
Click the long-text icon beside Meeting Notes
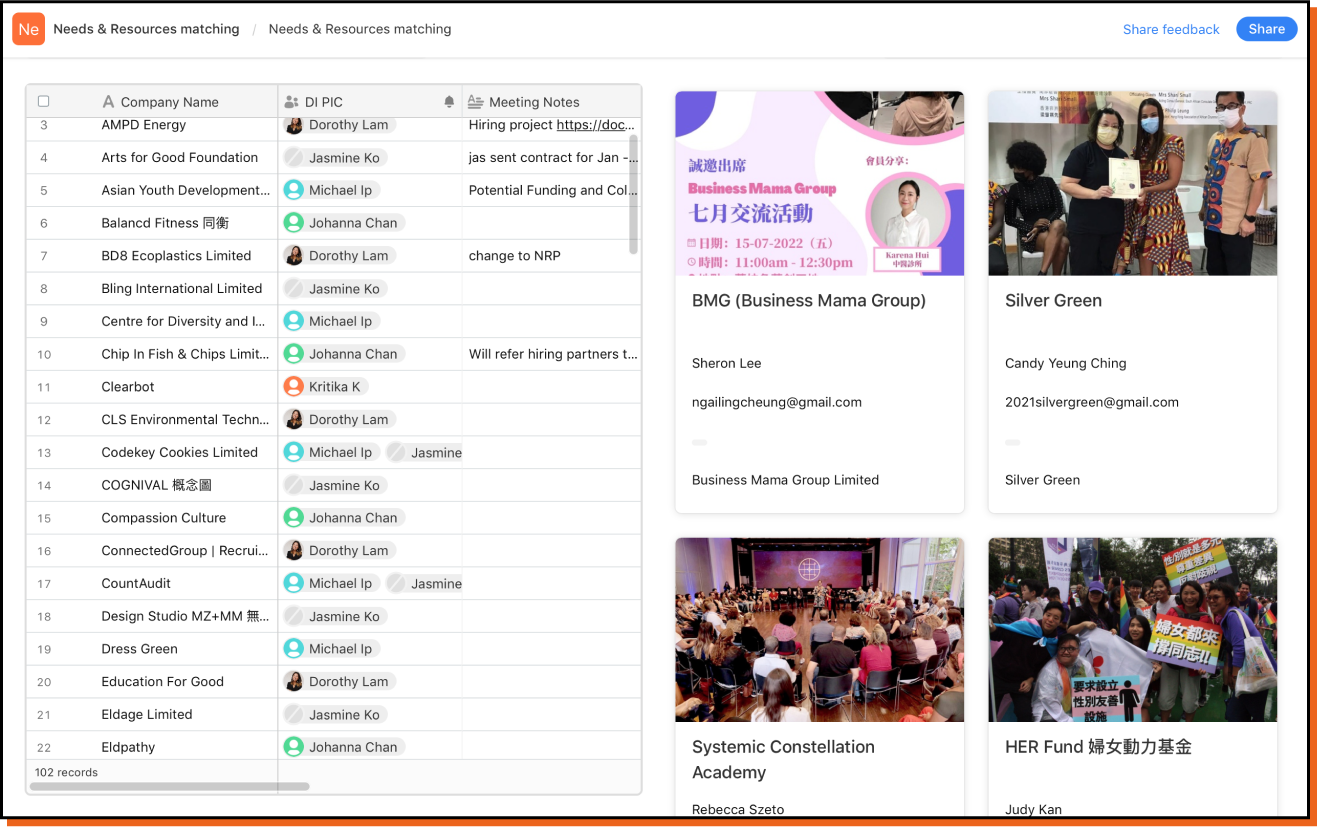(x=476, y=102)
